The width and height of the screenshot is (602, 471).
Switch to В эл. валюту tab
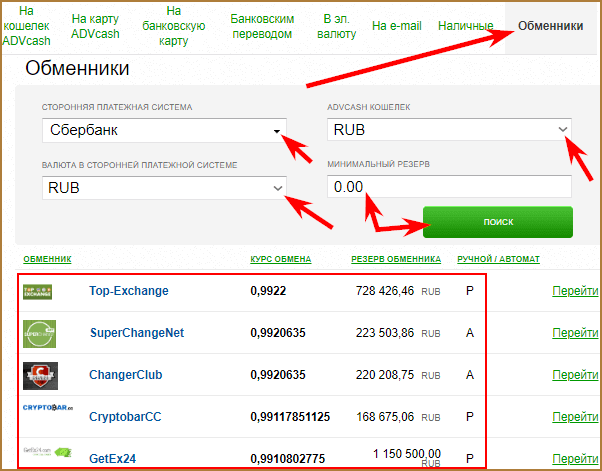pos(336,26)
